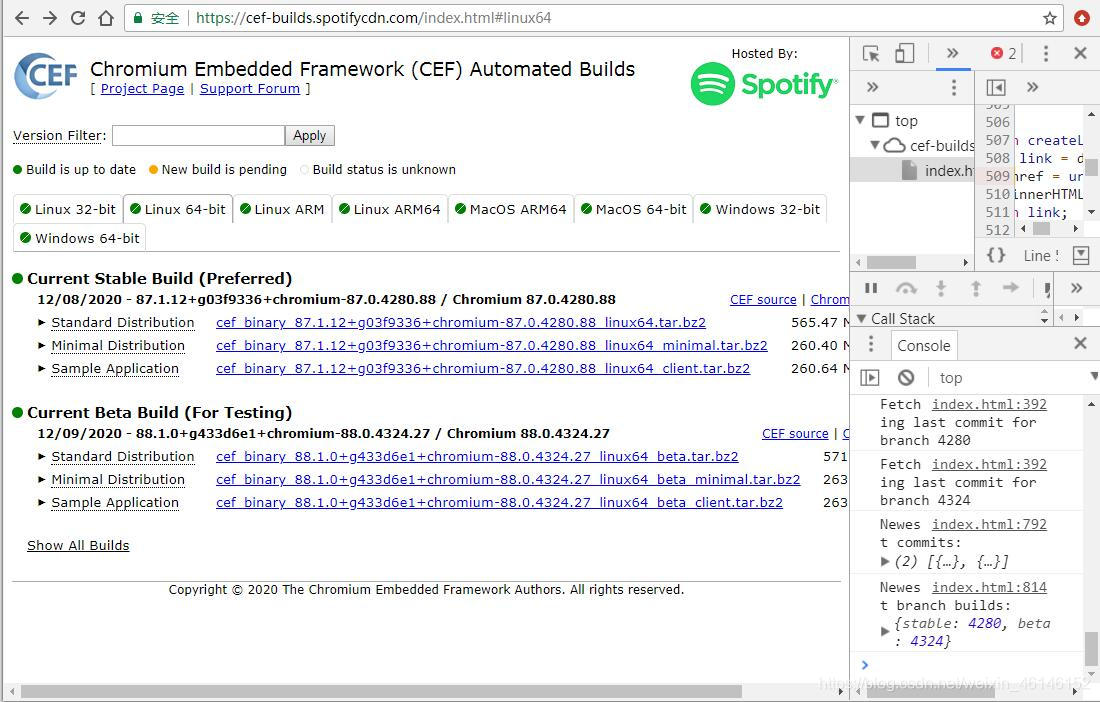This screenshot has width=1100, height=702.
Task: Open the Project Page link
Action: coord(142,89)
